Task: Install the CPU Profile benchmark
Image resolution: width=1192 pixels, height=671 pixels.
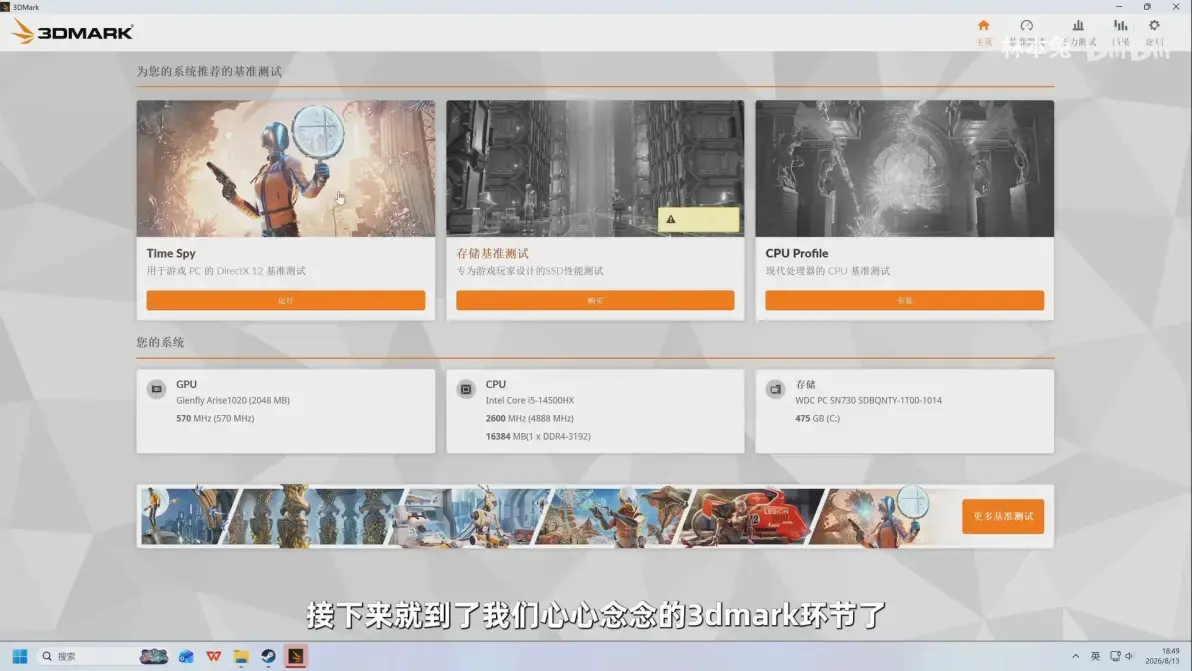Action: [905, 300]
